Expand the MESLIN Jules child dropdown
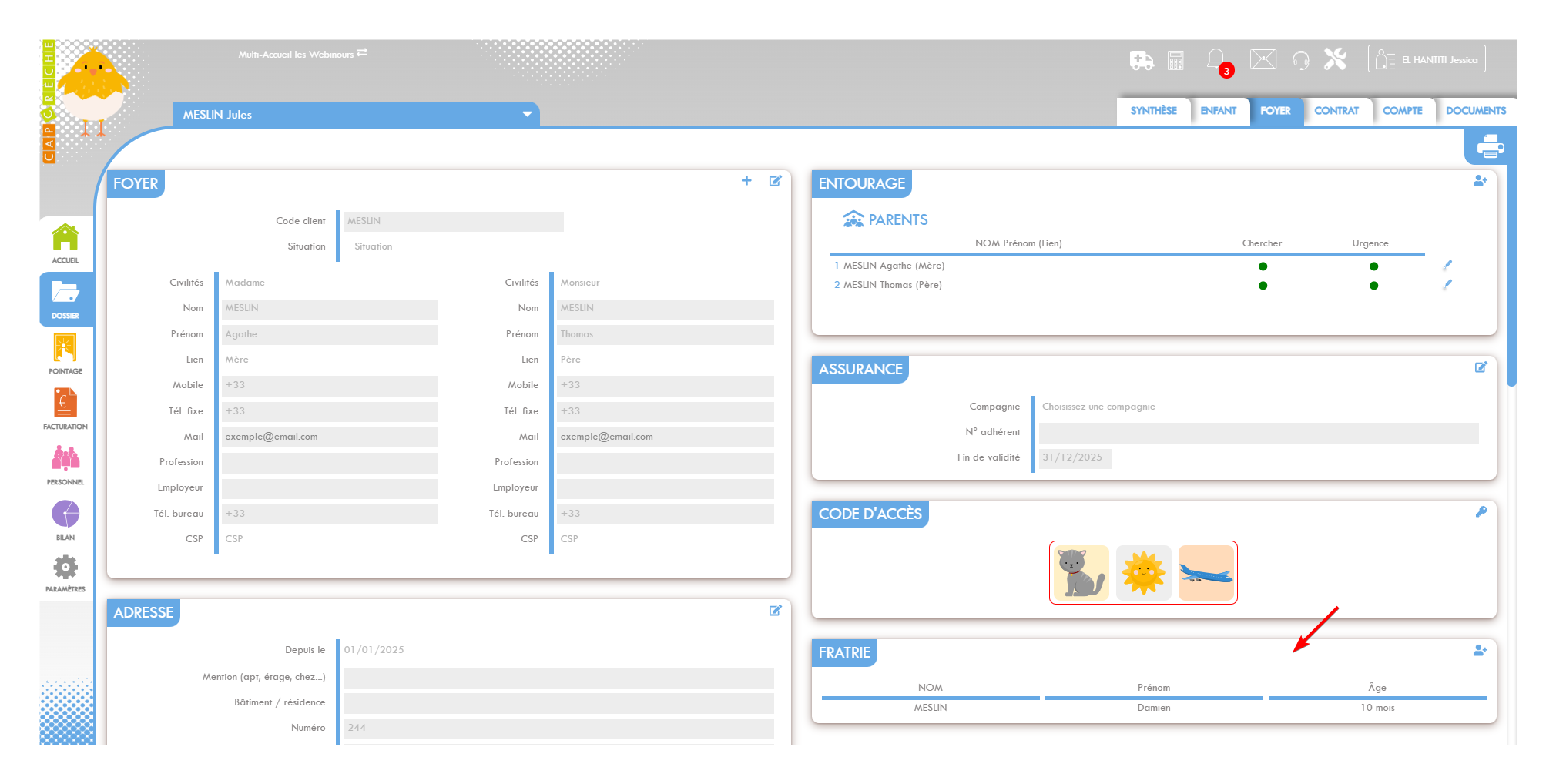The height and width of the screenshot is (784, 1556). (527, 115)
